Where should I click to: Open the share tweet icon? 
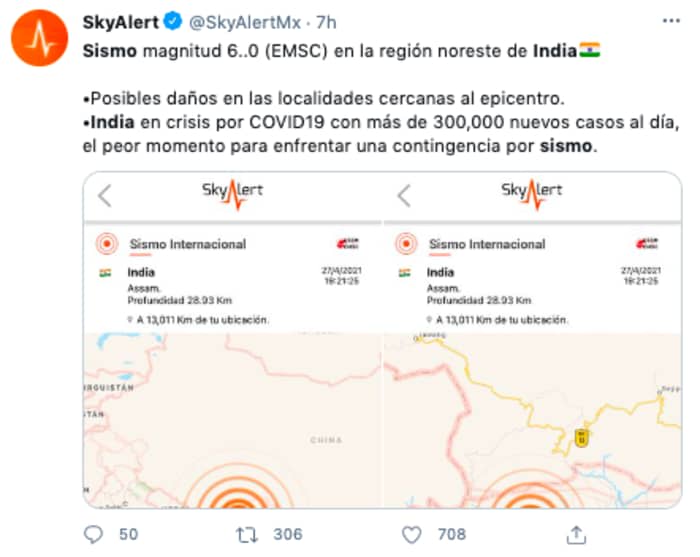(x=576, y=535)
